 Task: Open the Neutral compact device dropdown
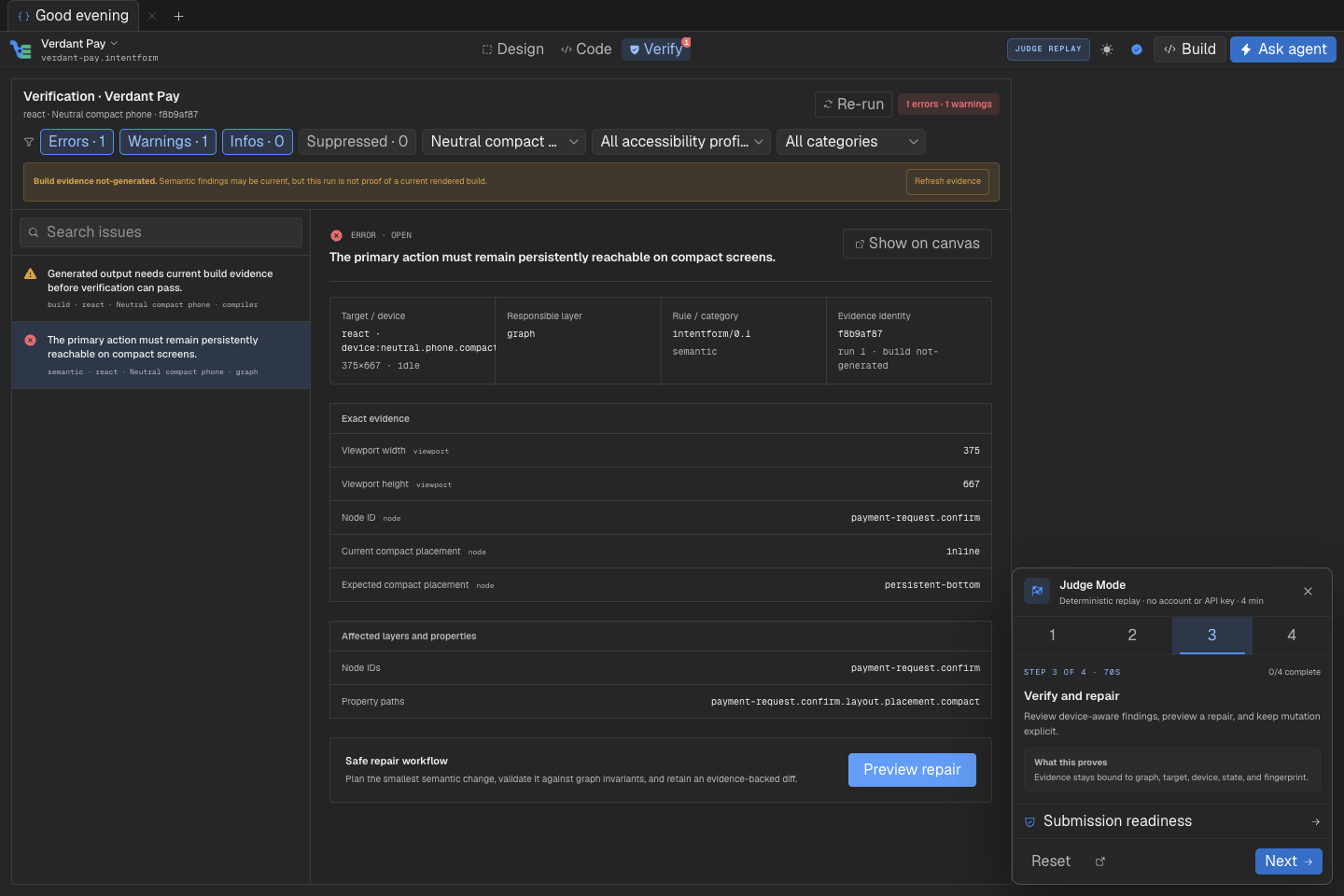pyautogui.click(x=504, y=142)
